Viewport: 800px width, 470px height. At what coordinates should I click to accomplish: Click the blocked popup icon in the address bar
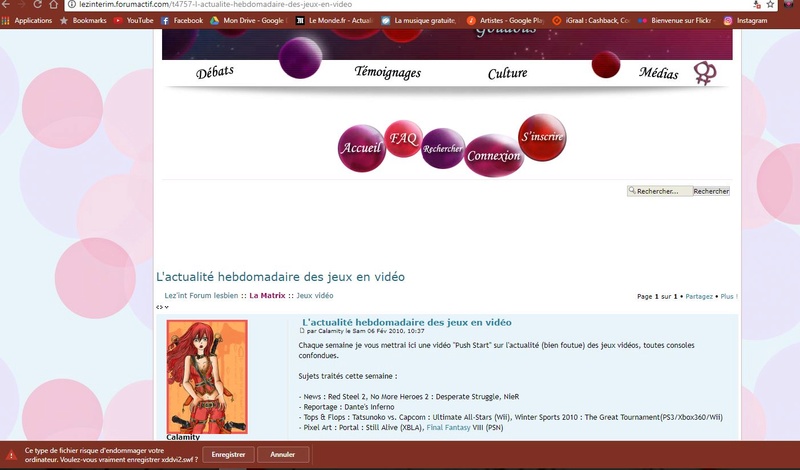click(x=757, y=4)
